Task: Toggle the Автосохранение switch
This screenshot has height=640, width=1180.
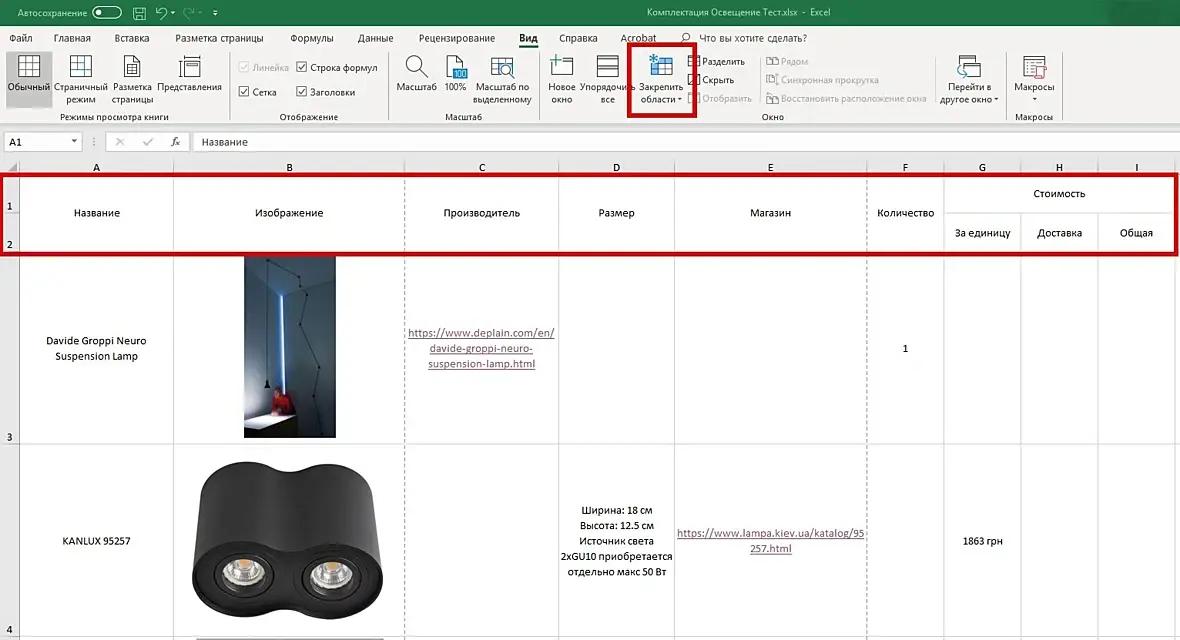Action: (107, 14)
